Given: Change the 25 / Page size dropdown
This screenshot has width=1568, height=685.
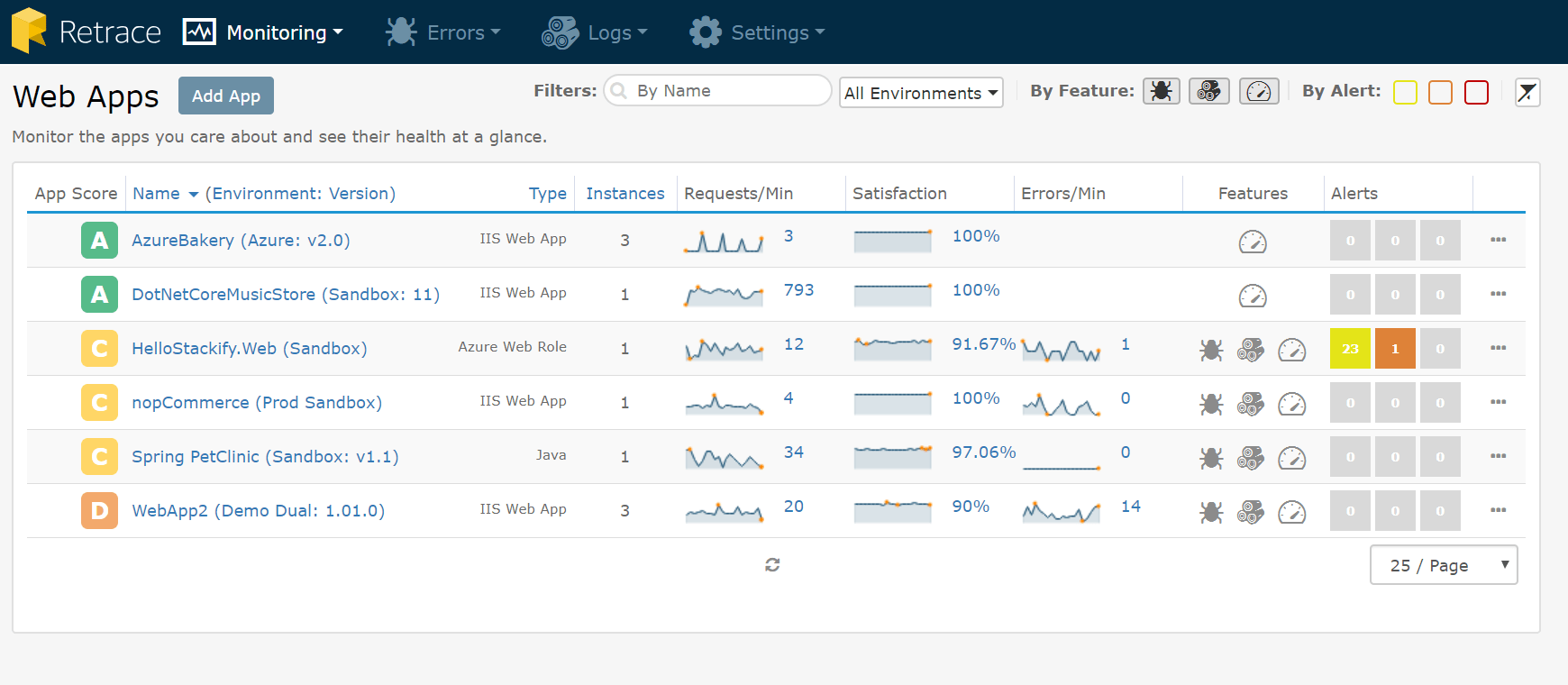Looking at the screenshot, I should 1444,565.
